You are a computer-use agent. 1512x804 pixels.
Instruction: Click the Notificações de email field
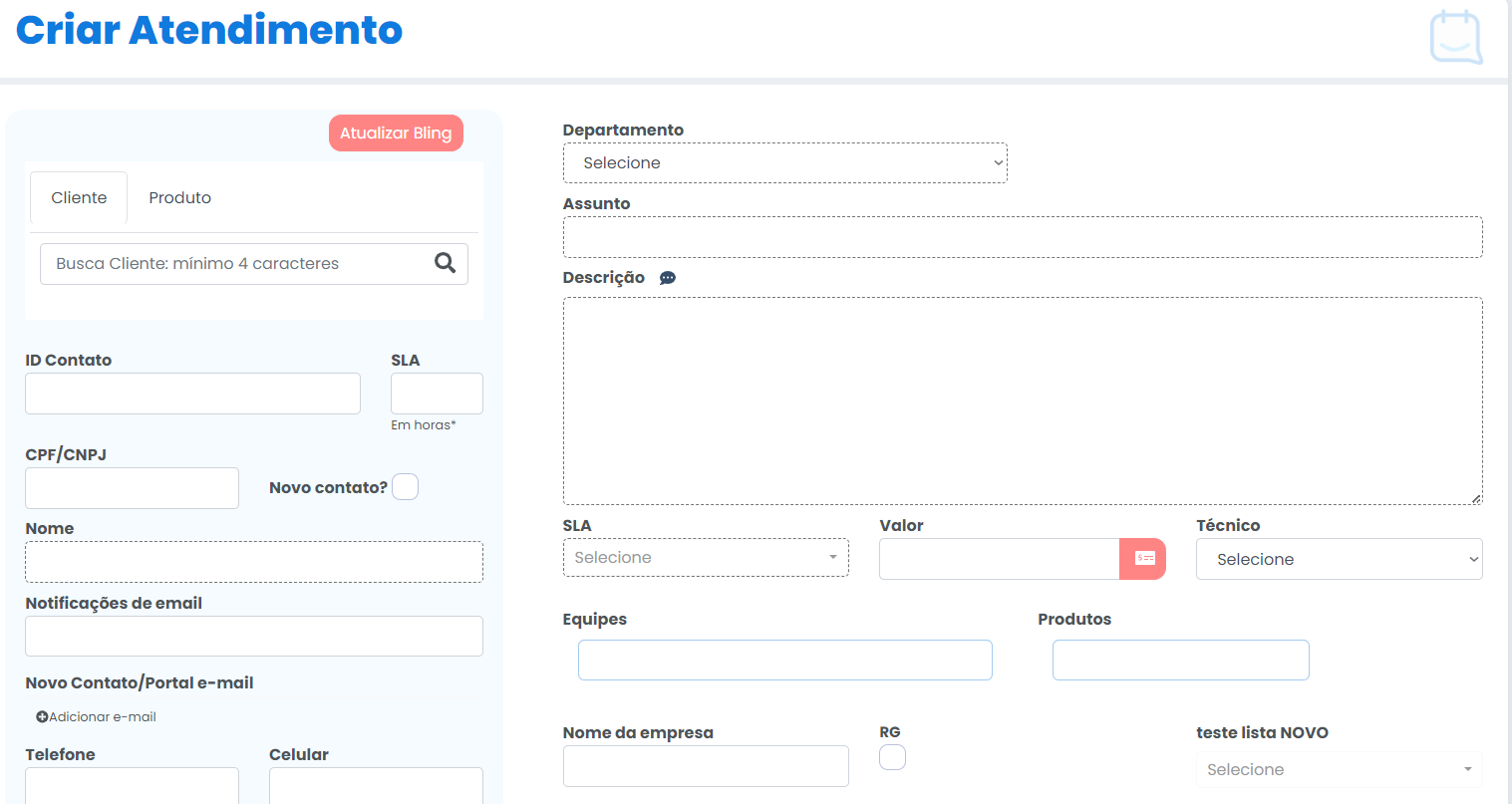click(x=254, y=636)
